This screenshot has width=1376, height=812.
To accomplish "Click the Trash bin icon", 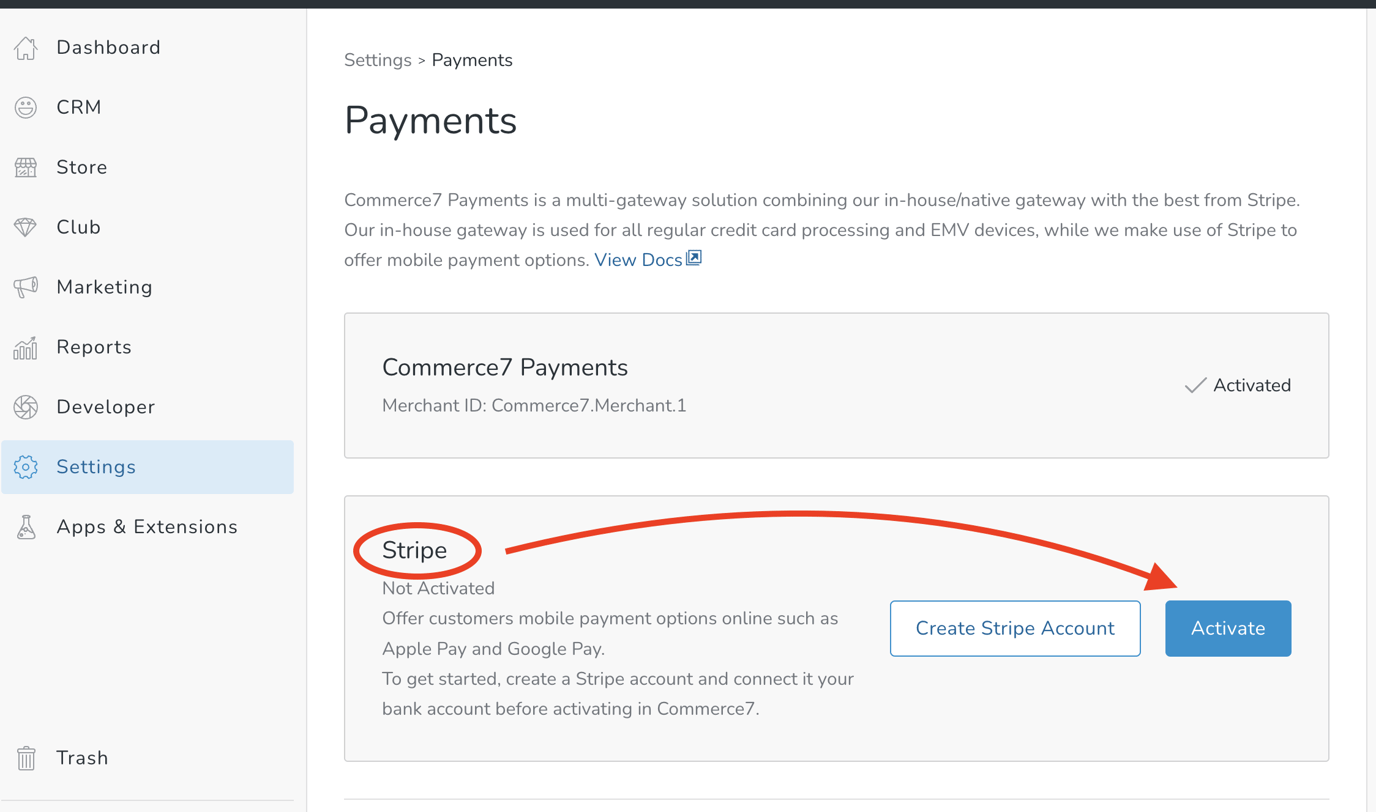I will [24, 758].
